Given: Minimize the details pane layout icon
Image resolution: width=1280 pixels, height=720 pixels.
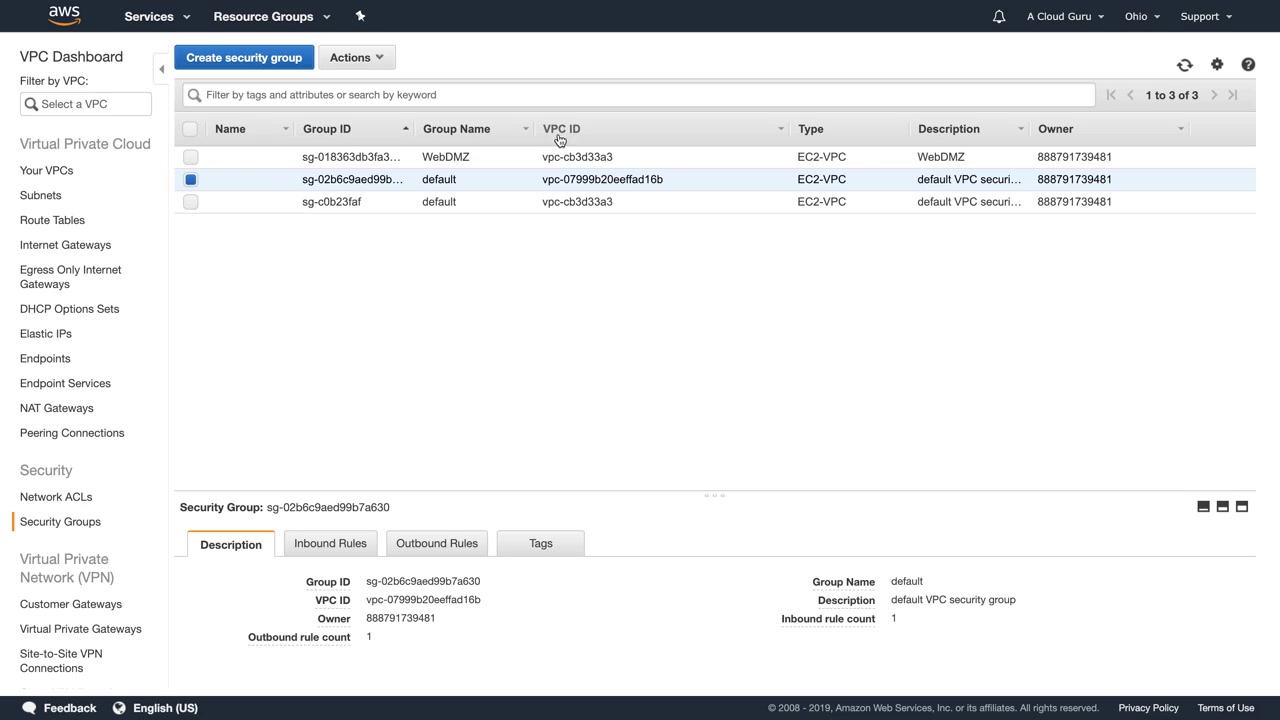Looking at the screenshot, I should [x=1203, y=507].
